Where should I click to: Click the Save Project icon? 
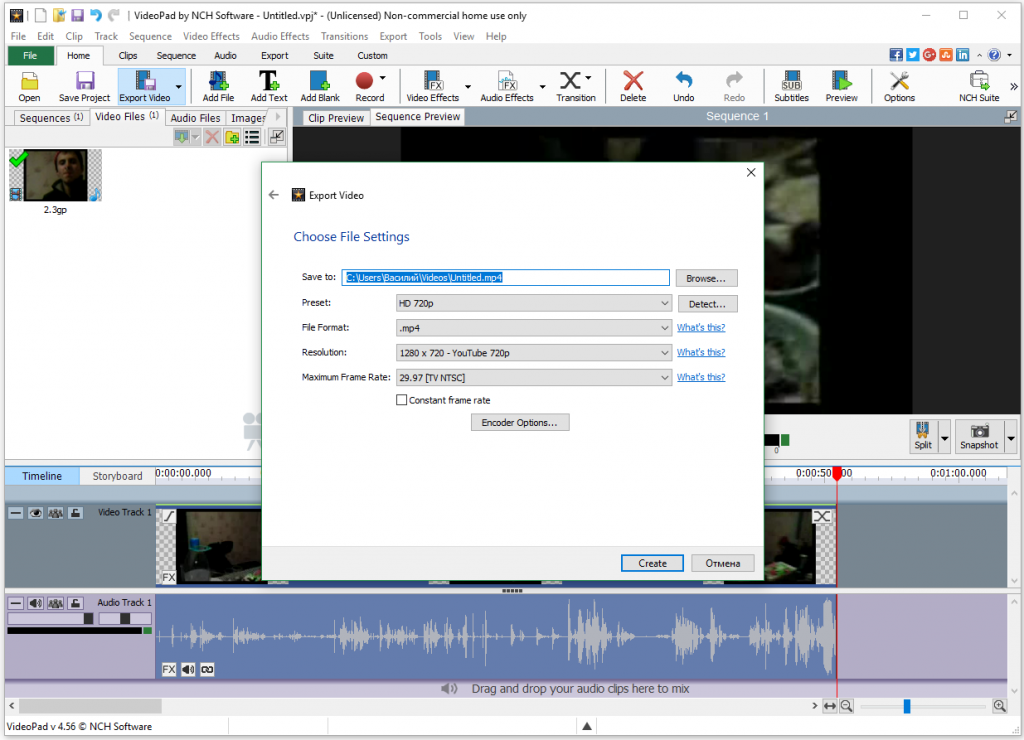[x=84, y=86]
